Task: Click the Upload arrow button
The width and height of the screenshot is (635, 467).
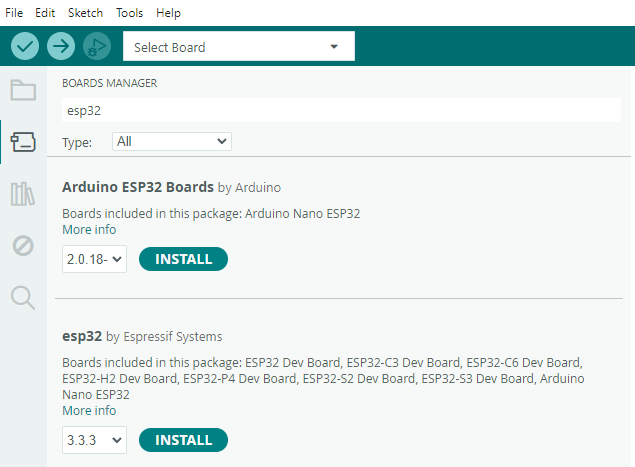Action: (61, 46)
